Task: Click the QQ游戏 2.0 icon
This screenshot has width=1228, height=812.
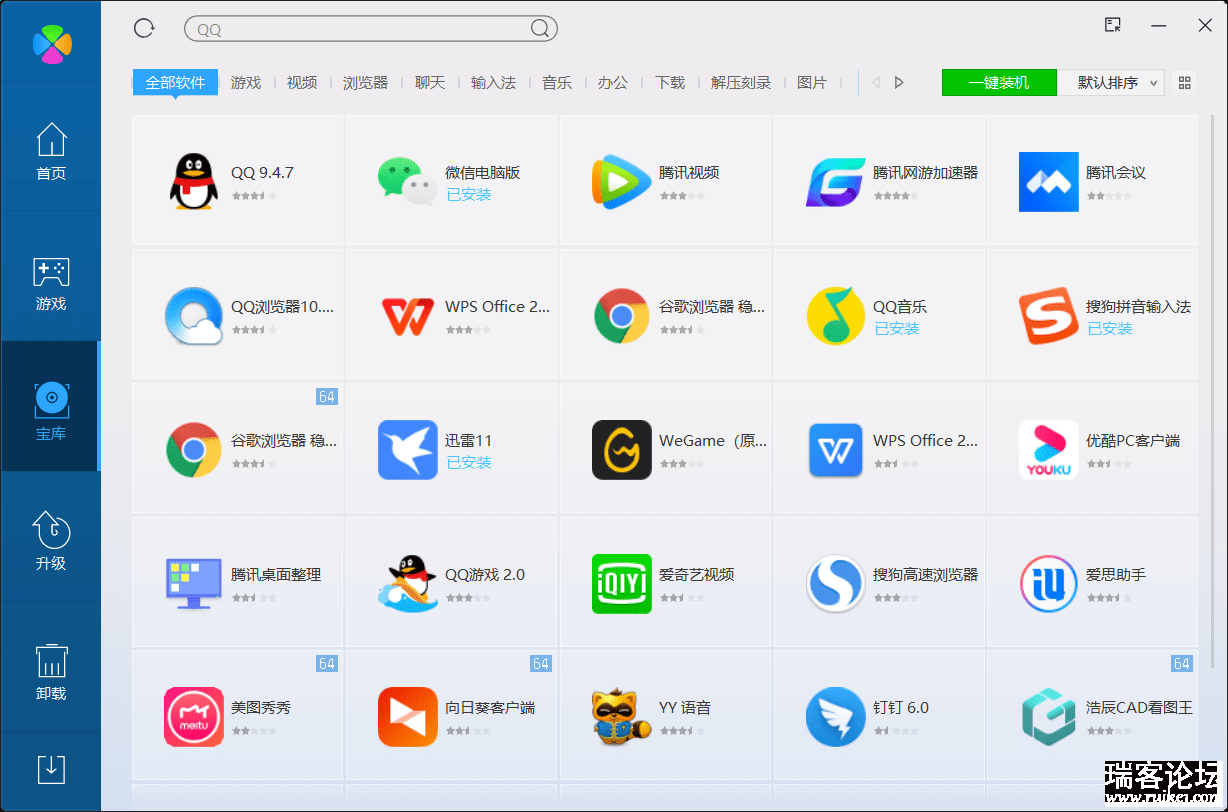Action: [x=407, y=584]
